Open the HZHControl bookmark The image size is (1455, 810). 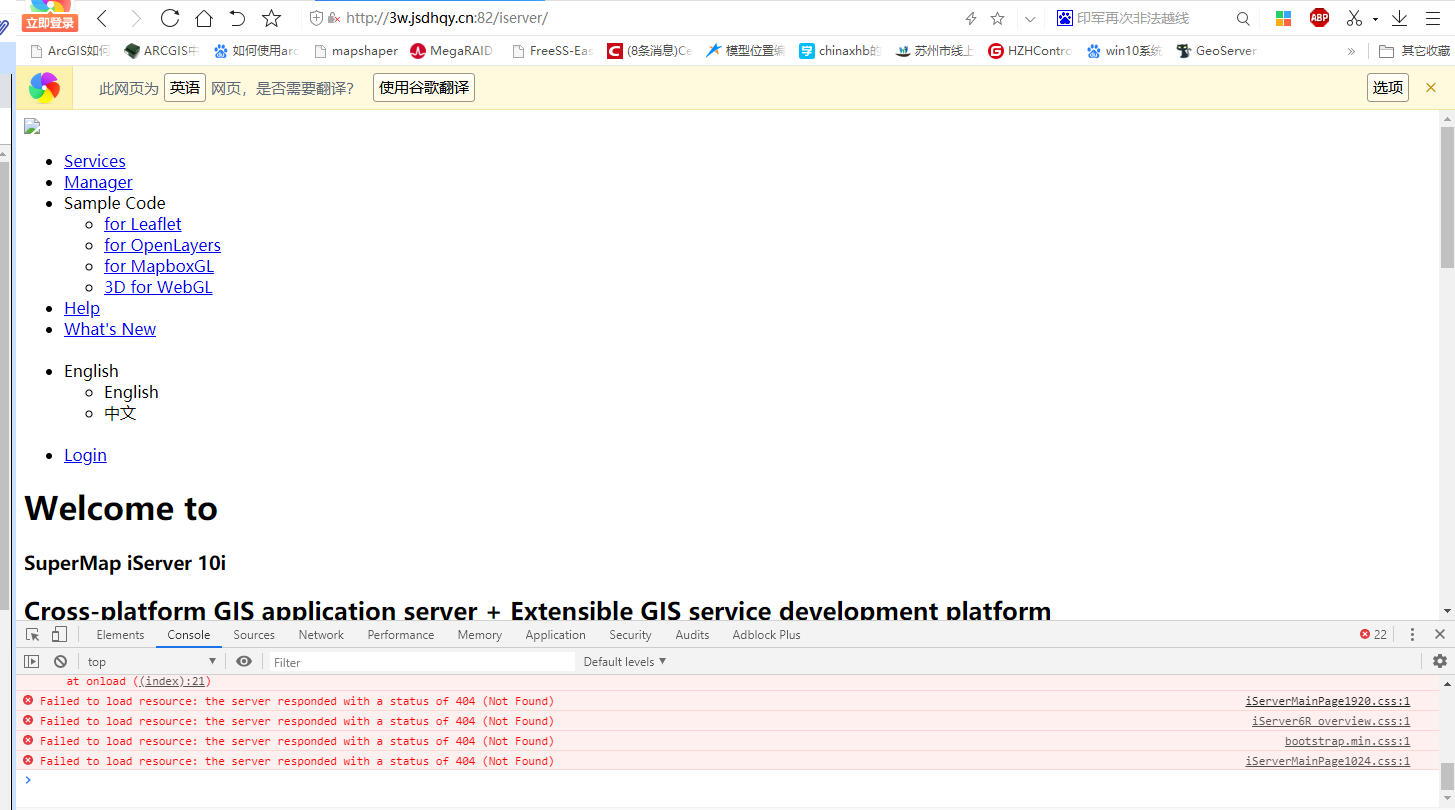pyautogui.click(x=1030, y=50)
